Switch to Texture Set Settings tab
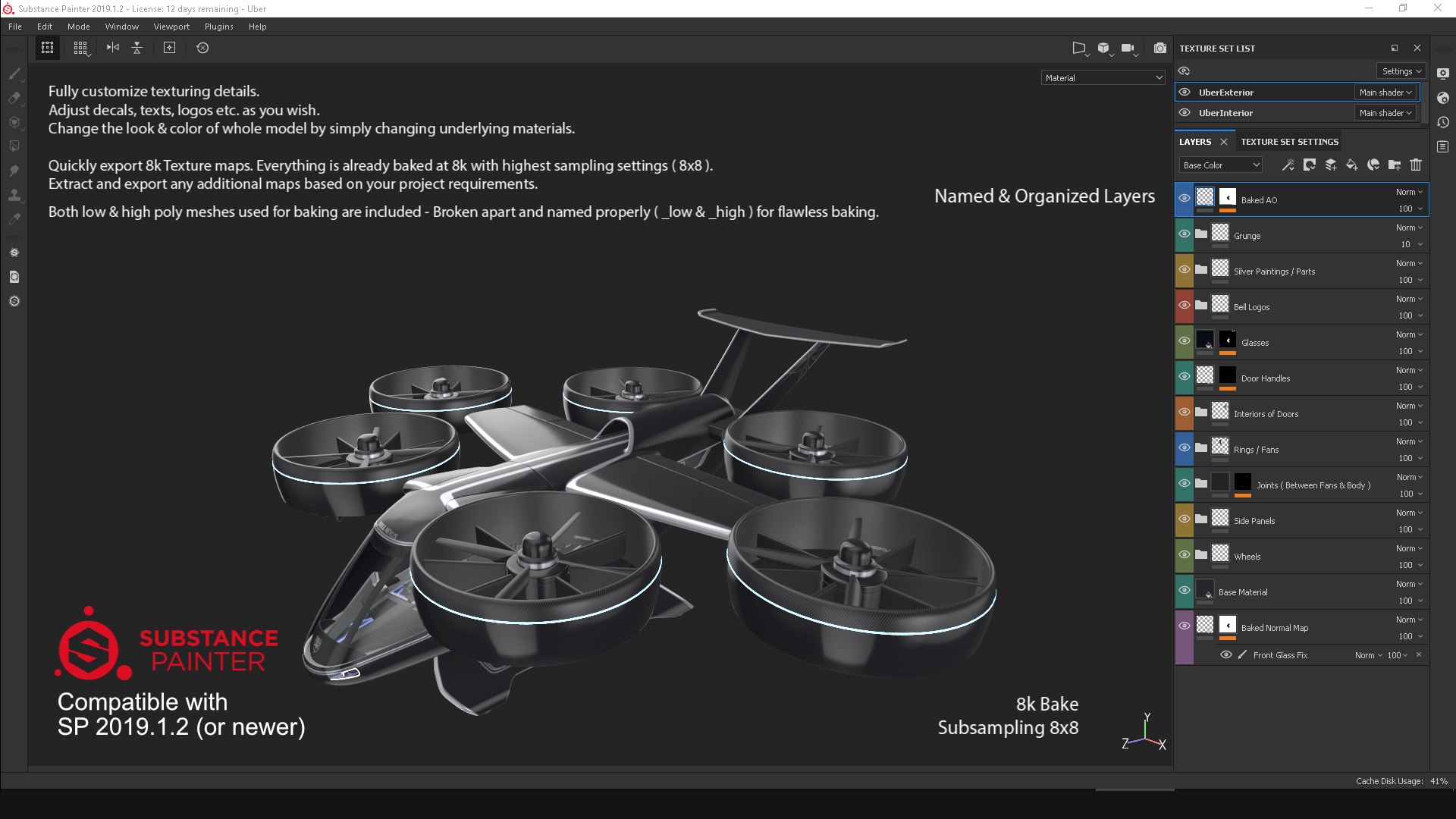This screenshot has width=1456, height=819. pyautogui.click(x=1289, y=142)
